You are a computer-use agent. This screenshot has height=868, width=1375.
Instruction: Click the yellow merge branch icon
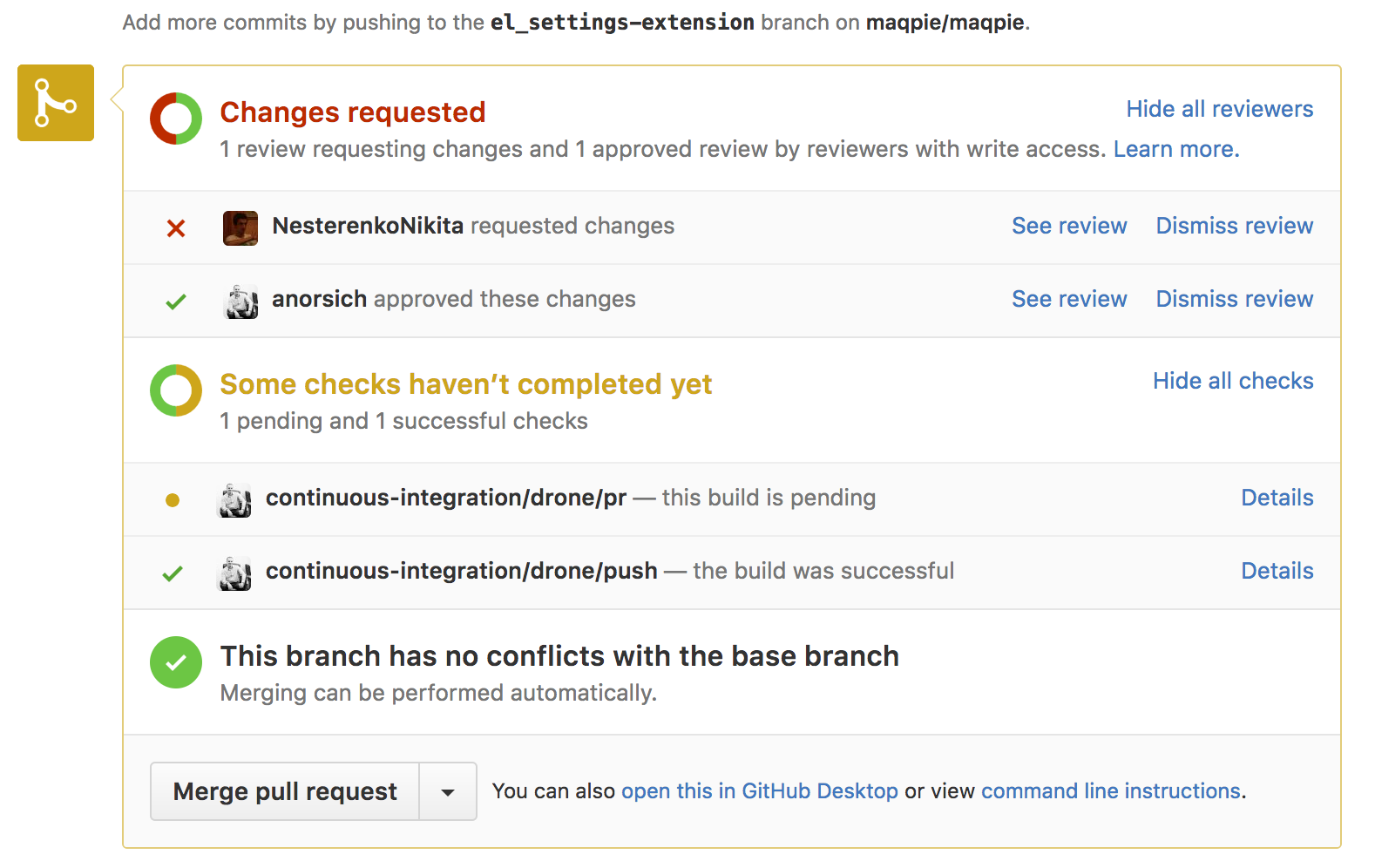56,103
